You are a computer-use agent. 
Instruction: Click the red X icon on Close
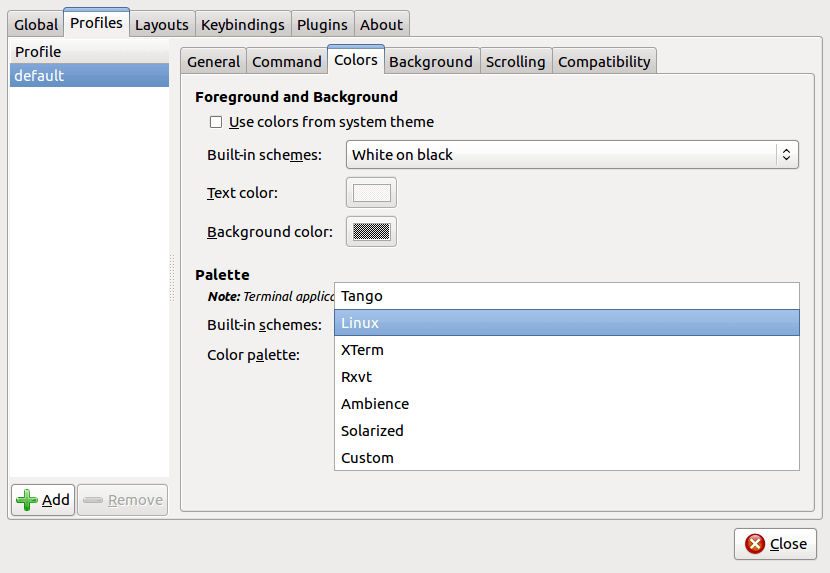click(x=755, y=544)
